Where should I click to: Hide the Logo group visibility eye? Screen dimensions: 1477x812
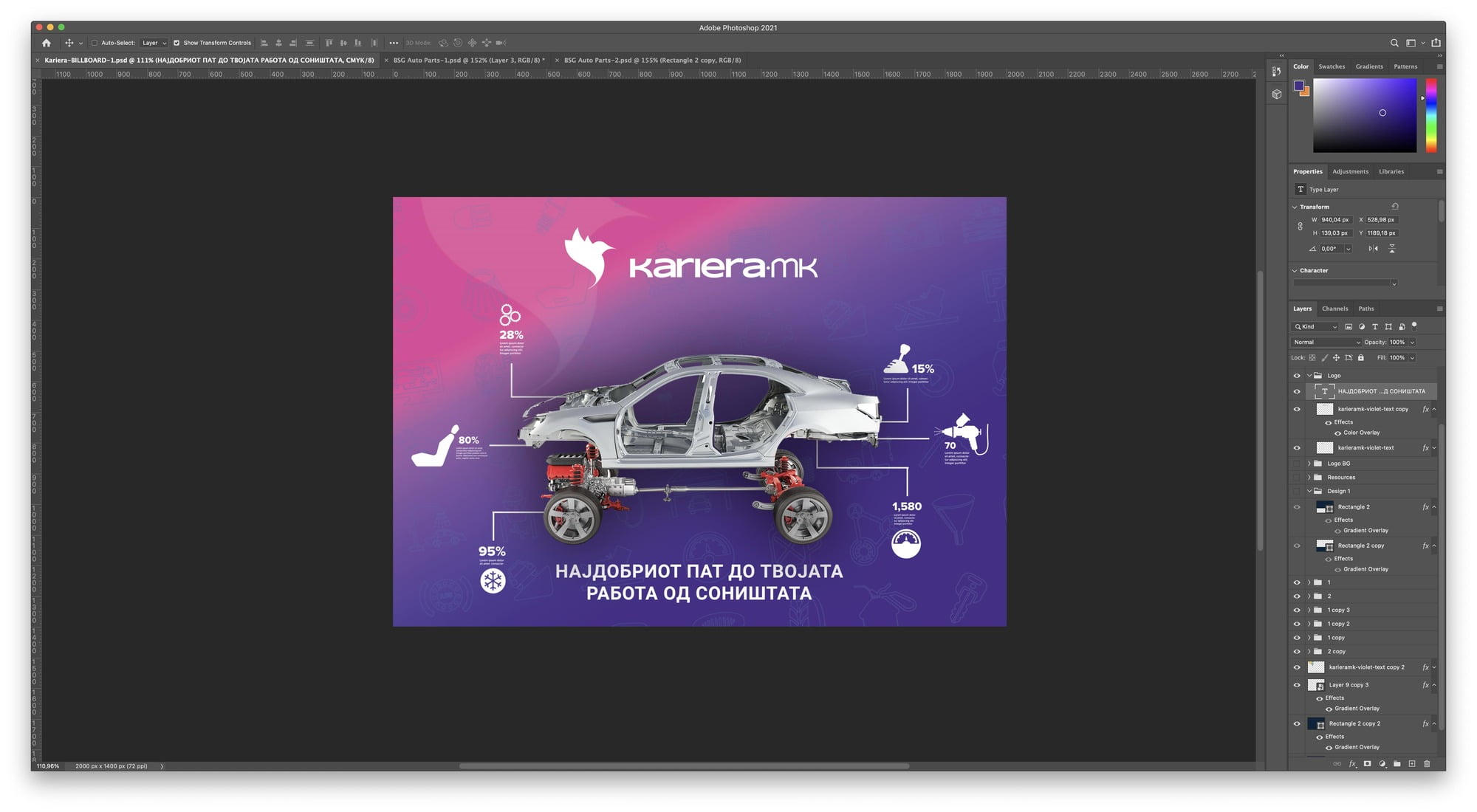1297,376
